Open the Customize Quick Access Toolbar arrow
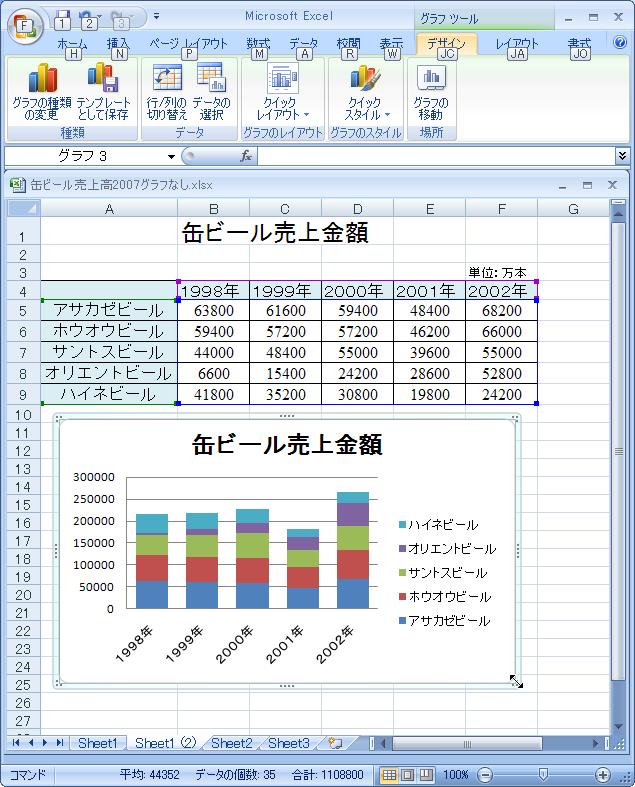 (157, 17)
